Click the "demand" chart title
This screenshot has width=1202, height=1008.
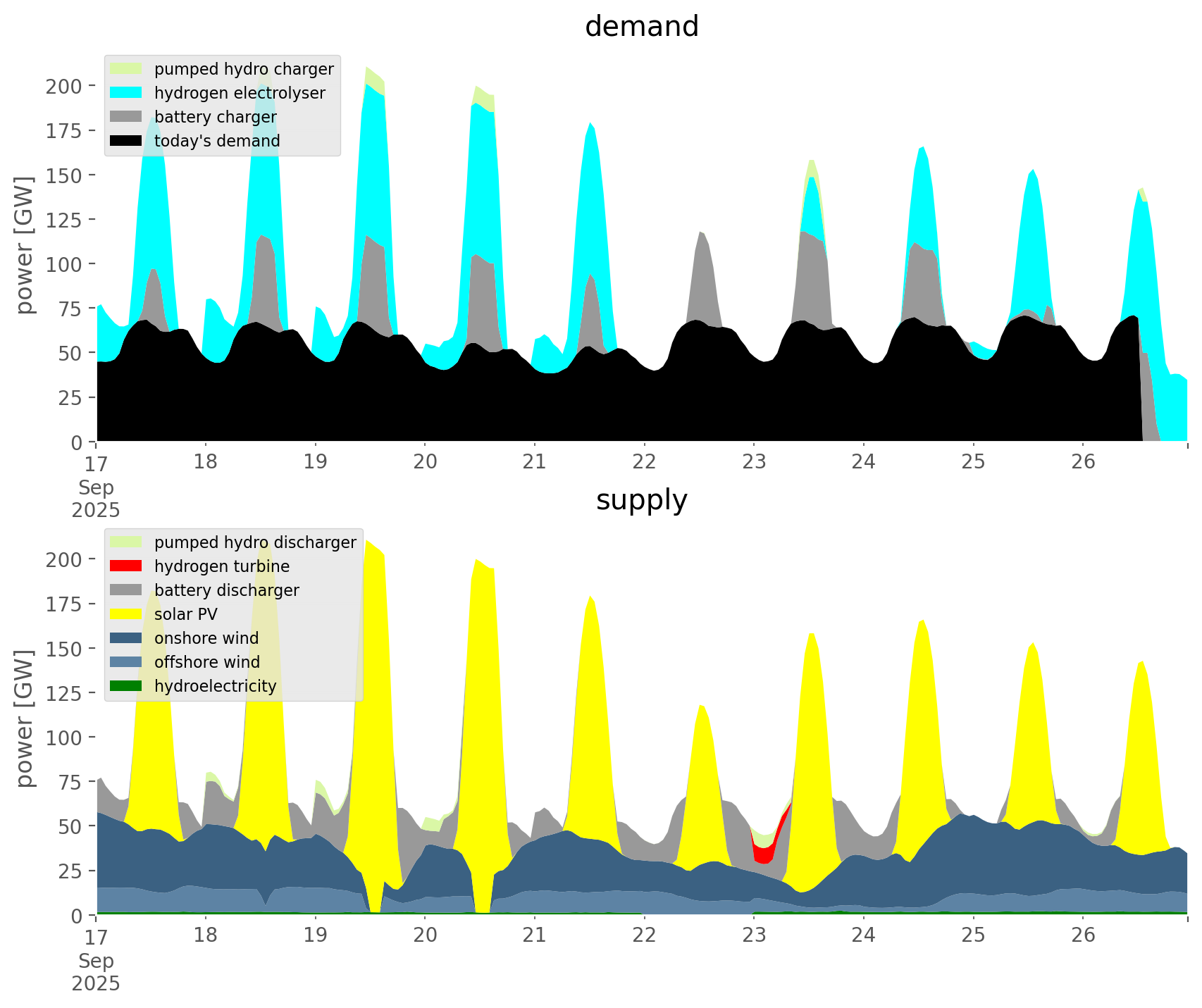[641, 27]
